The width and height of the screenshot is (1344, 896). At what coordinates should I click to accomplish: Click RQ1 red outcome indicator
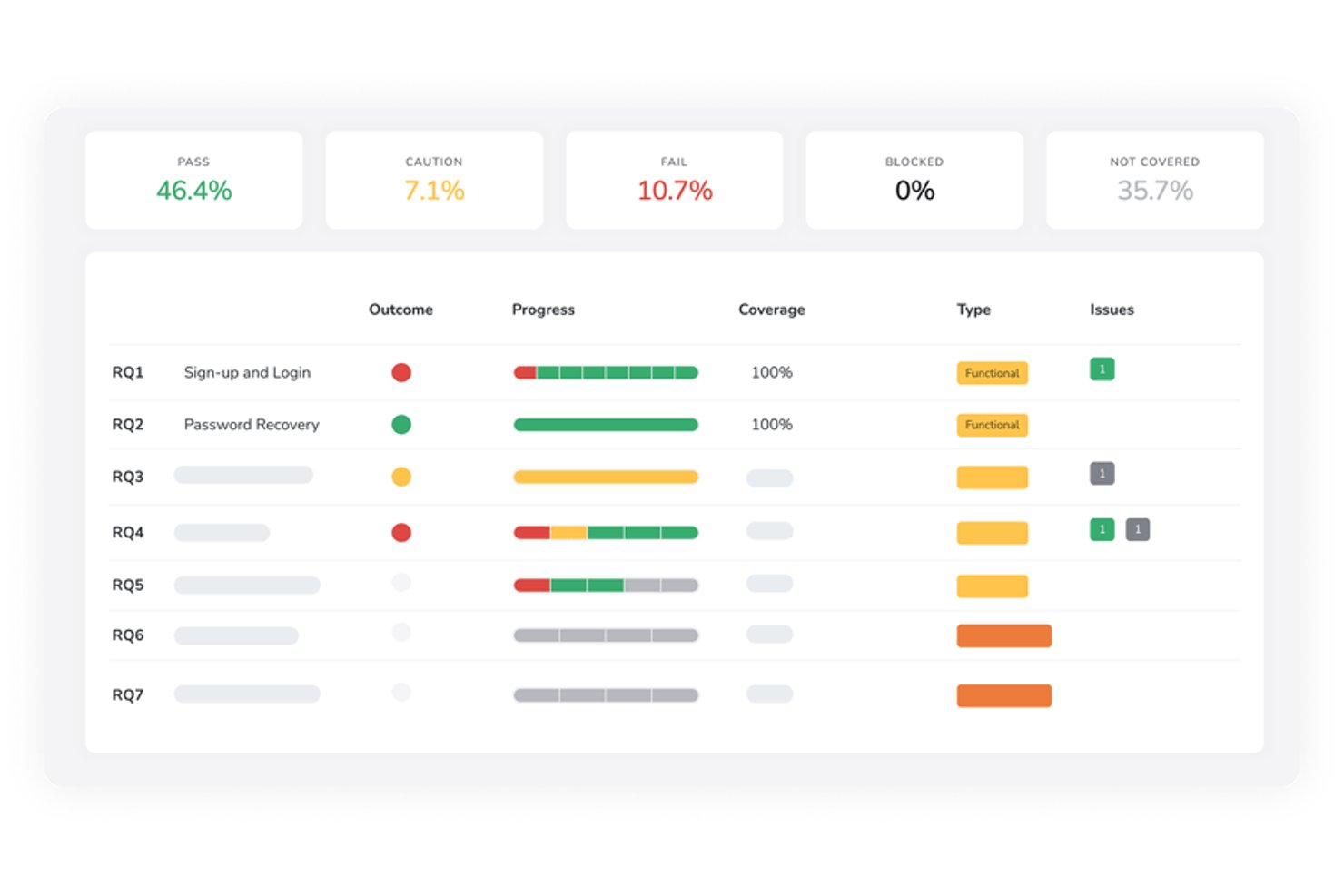[x=401, y=372]
